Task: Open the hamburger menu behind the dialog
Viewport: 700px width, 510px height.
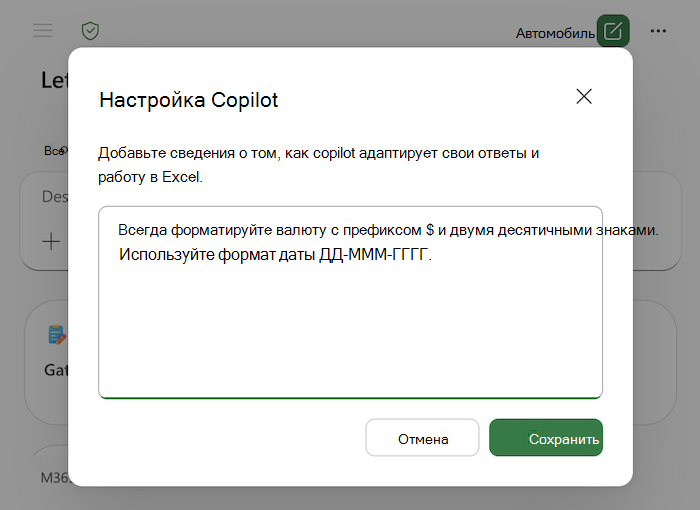Action: 43,30
